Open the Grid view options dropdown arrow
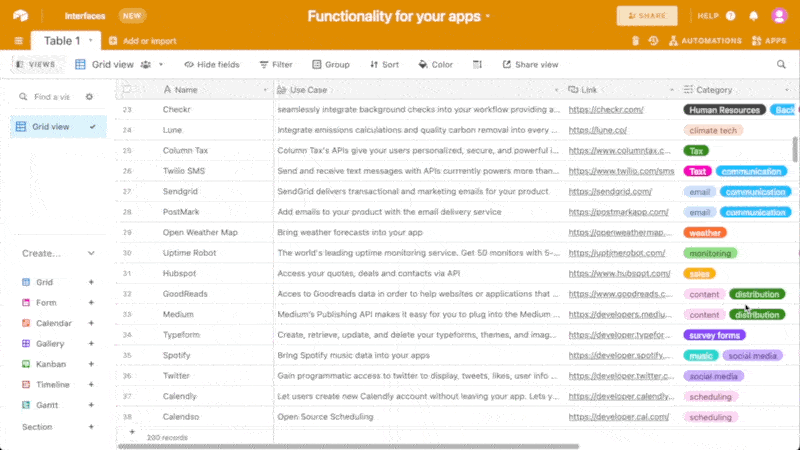Image resolution: width=800 pixels, height=450 pixels. click(161, 65)
